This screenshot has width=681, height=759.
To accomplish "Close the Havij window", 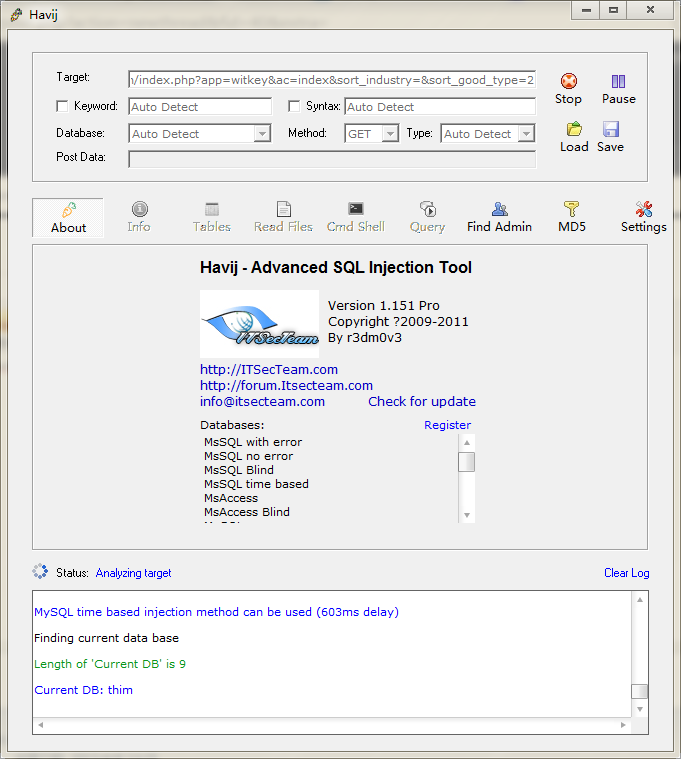I will click(x=650, y=10).
